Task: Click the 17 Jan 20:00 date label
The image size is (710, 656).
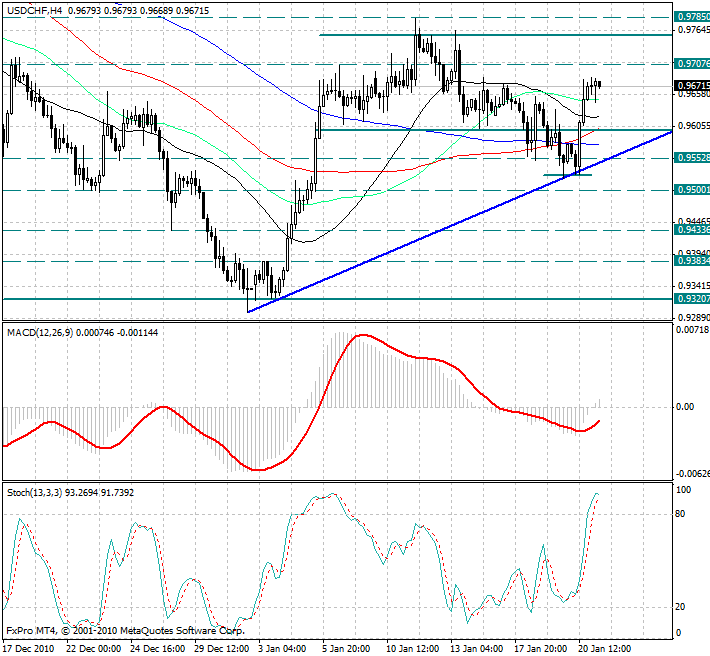Action: (x=542, y=649)
